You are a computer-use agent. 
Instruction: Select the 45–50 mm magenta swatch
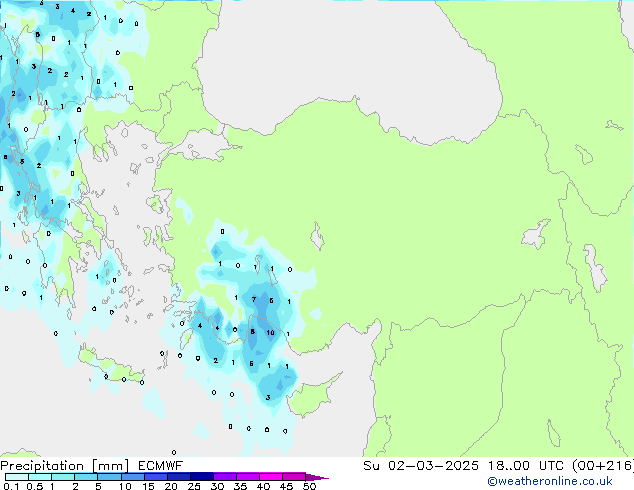[x=294, y=477]
